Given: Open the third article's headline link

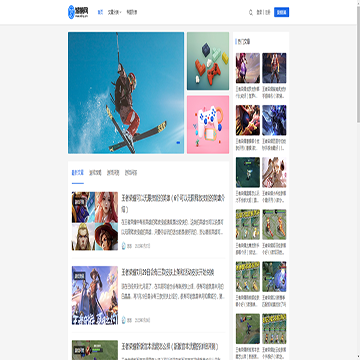Looking at the screenshot, I should coord(170,347).
